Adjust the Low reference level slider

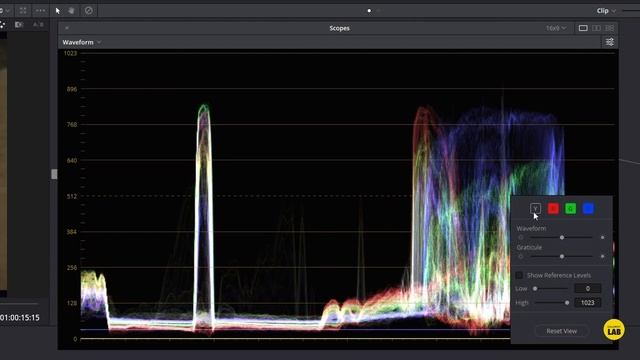click(551, 289)
